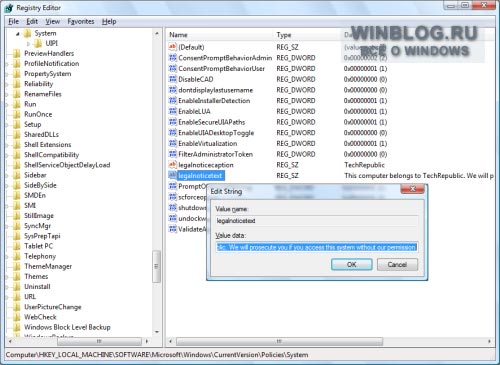Click the Value data text field
This screenshot has width=500, height=365.
pos(317,247)
